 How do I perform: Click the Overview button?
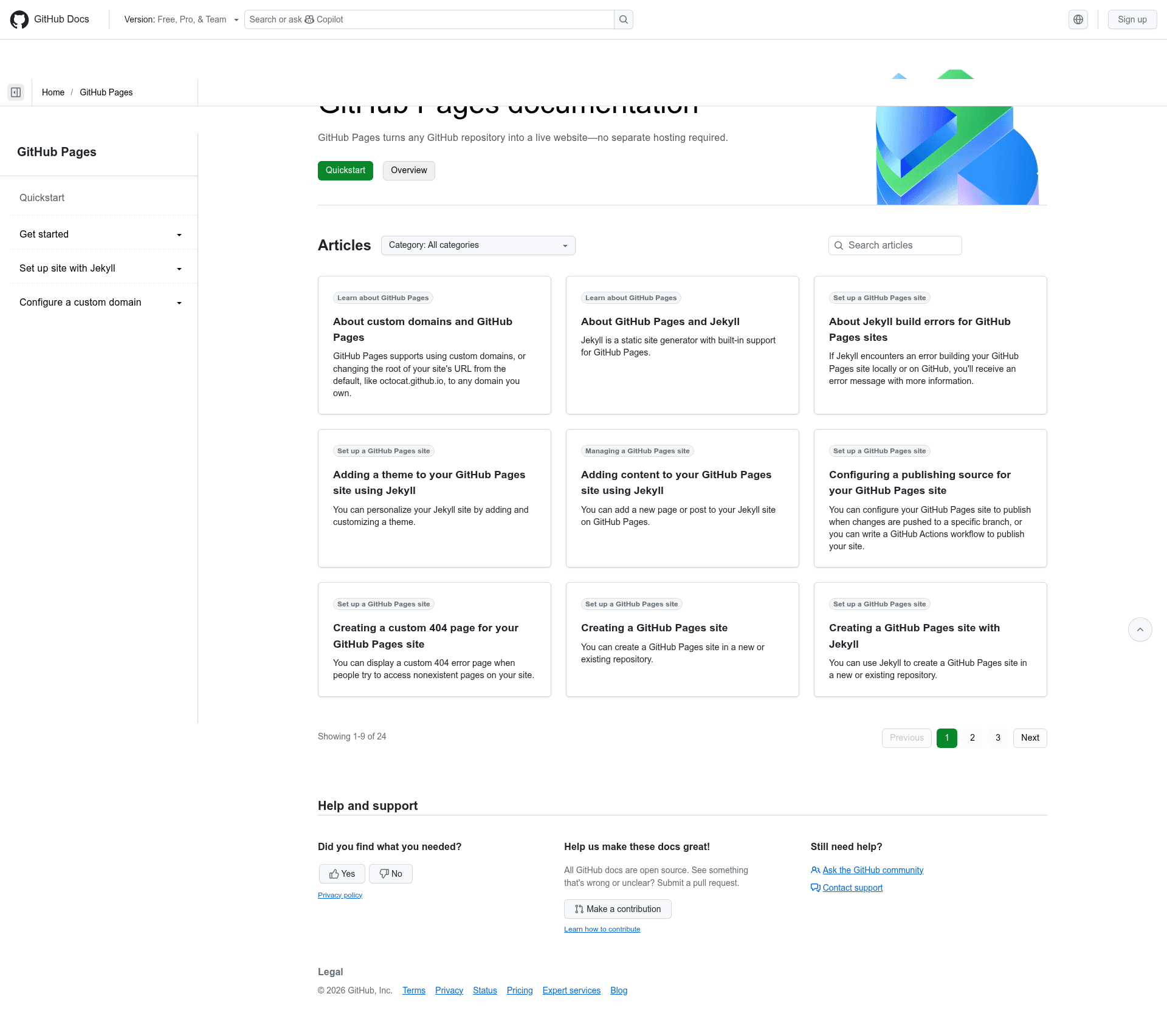click(409, 171)
